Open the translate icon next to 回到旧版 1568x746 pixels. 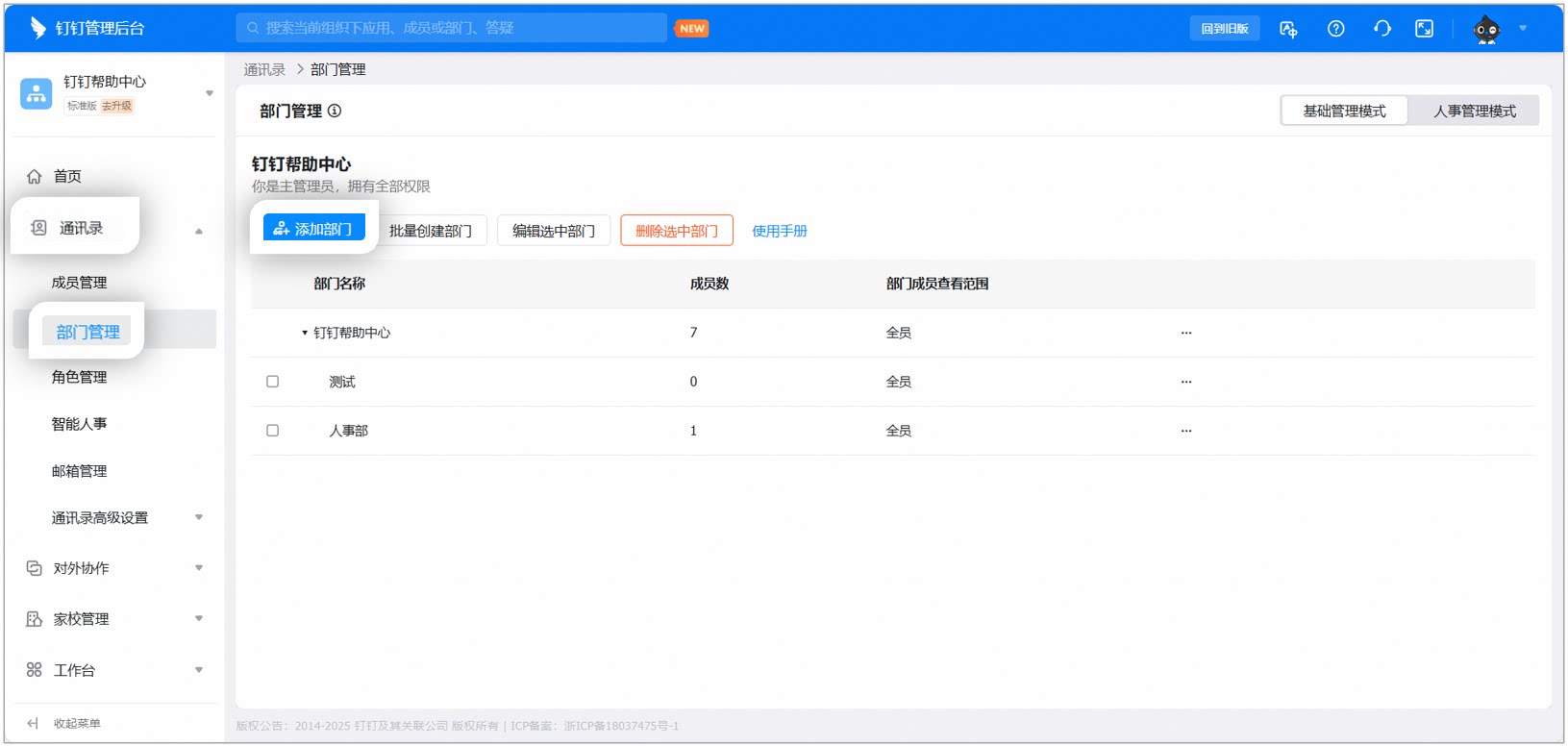point(1288,29)
